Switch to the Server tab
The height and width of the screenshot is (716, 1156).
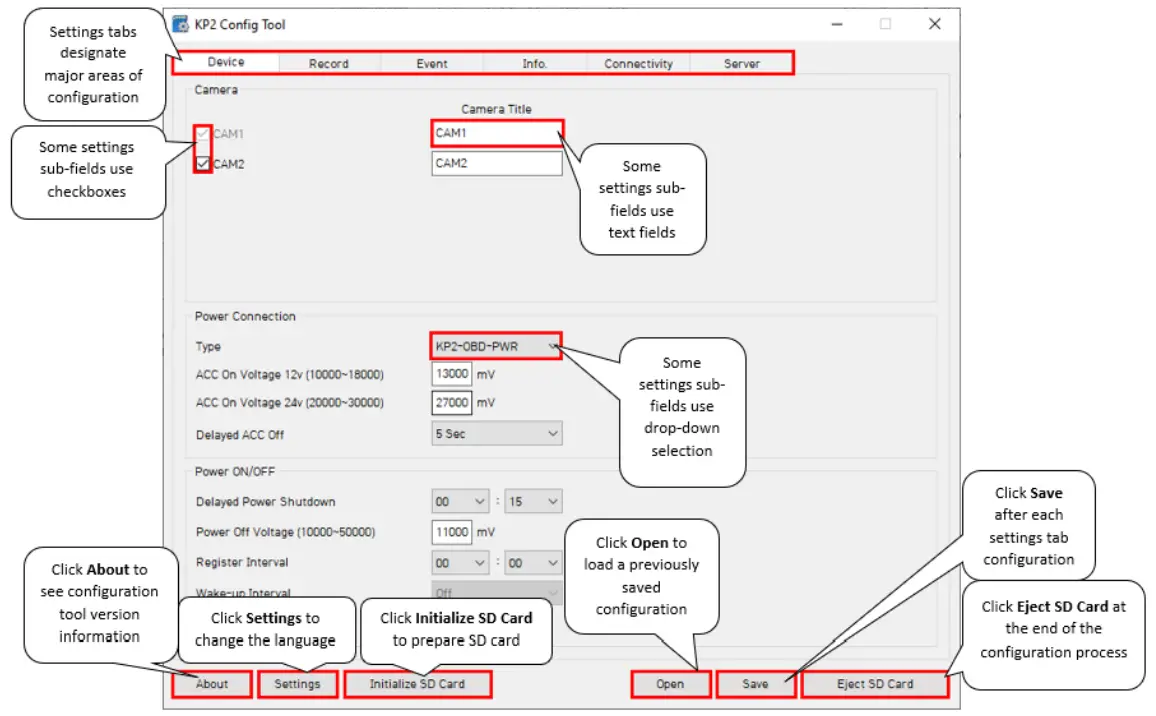[742, 62]
